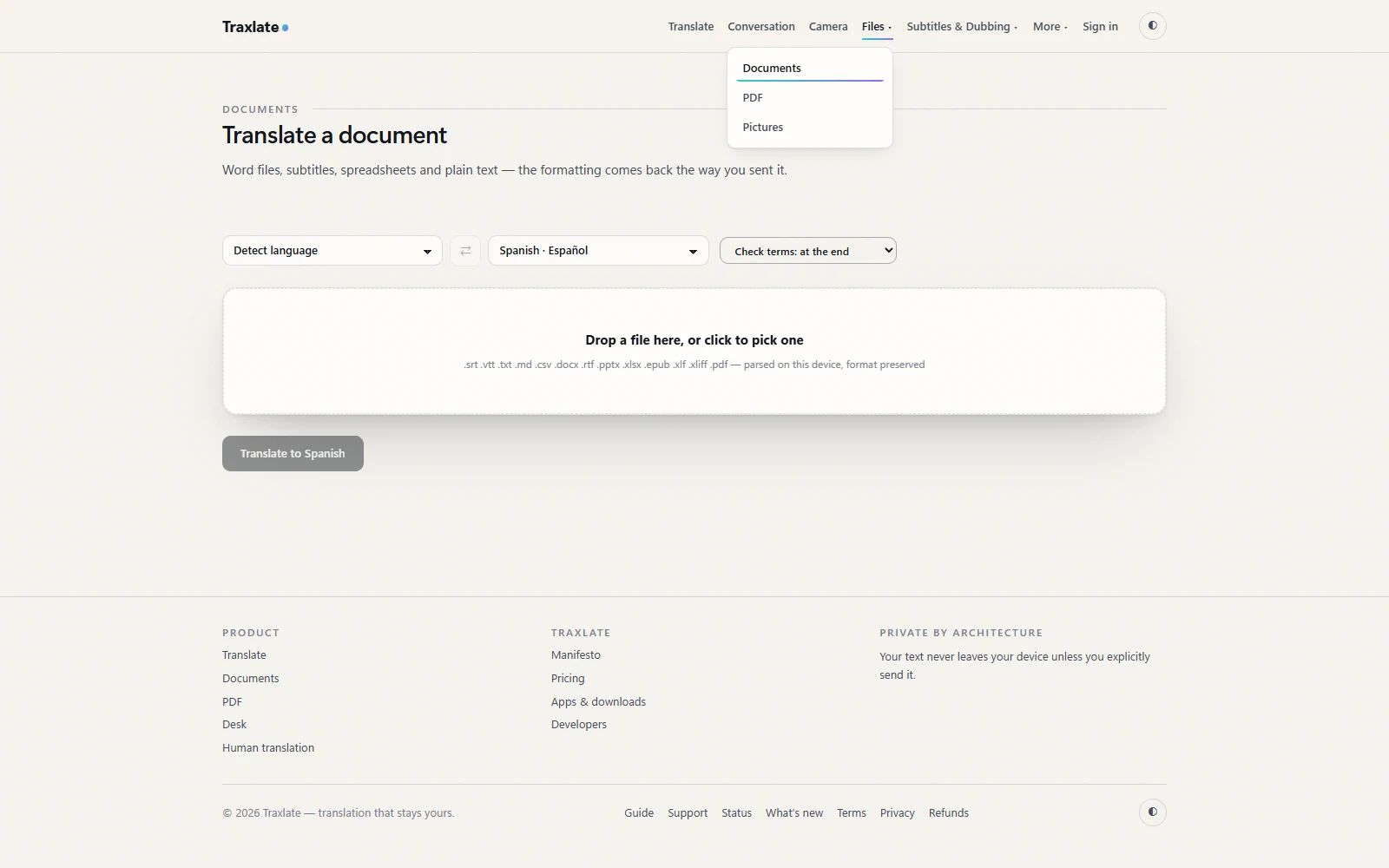Click the "Translate a document" heading

334,135
